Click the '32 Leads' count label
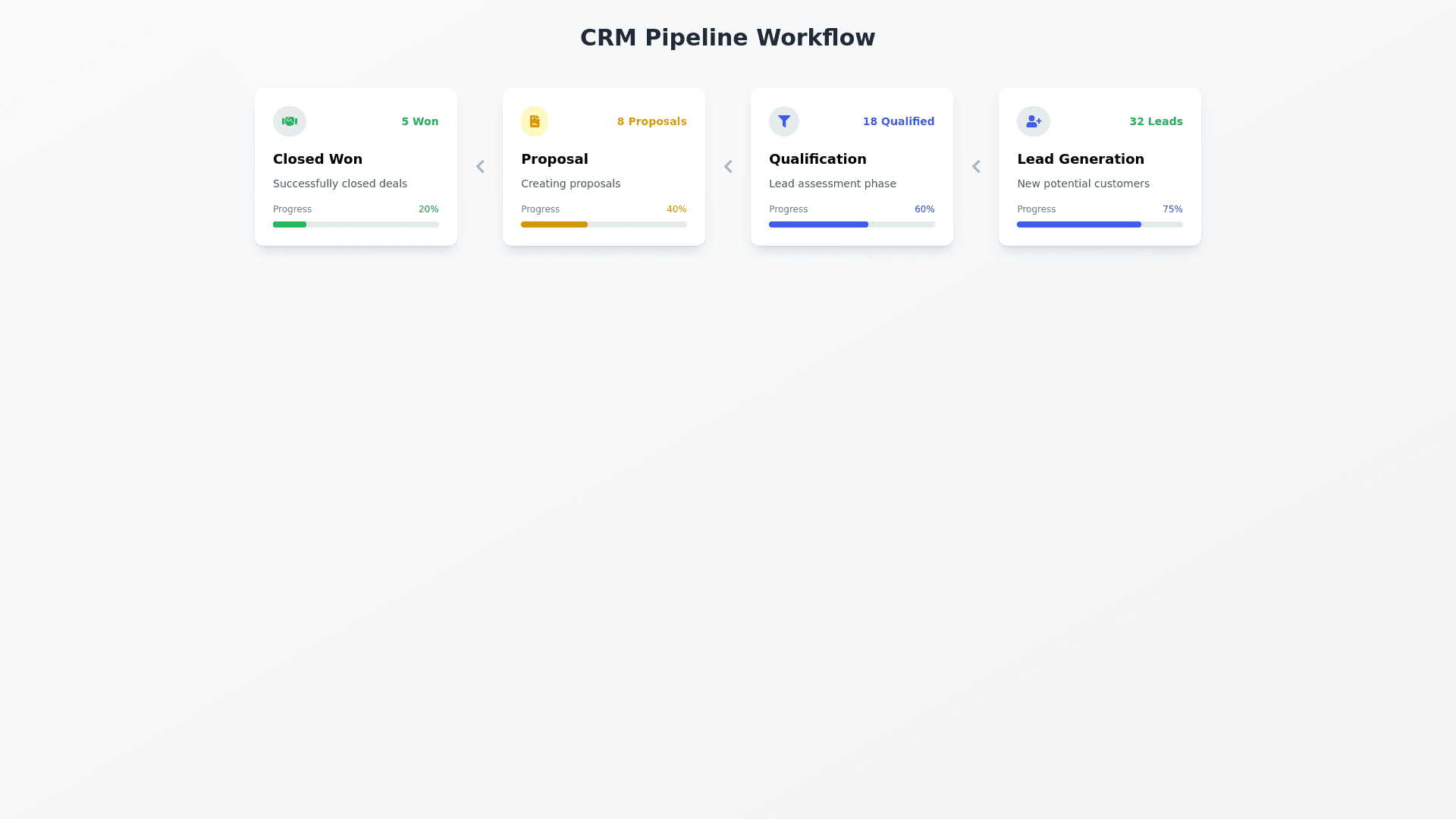The image size is (1456, 819). pos(1156,121)
